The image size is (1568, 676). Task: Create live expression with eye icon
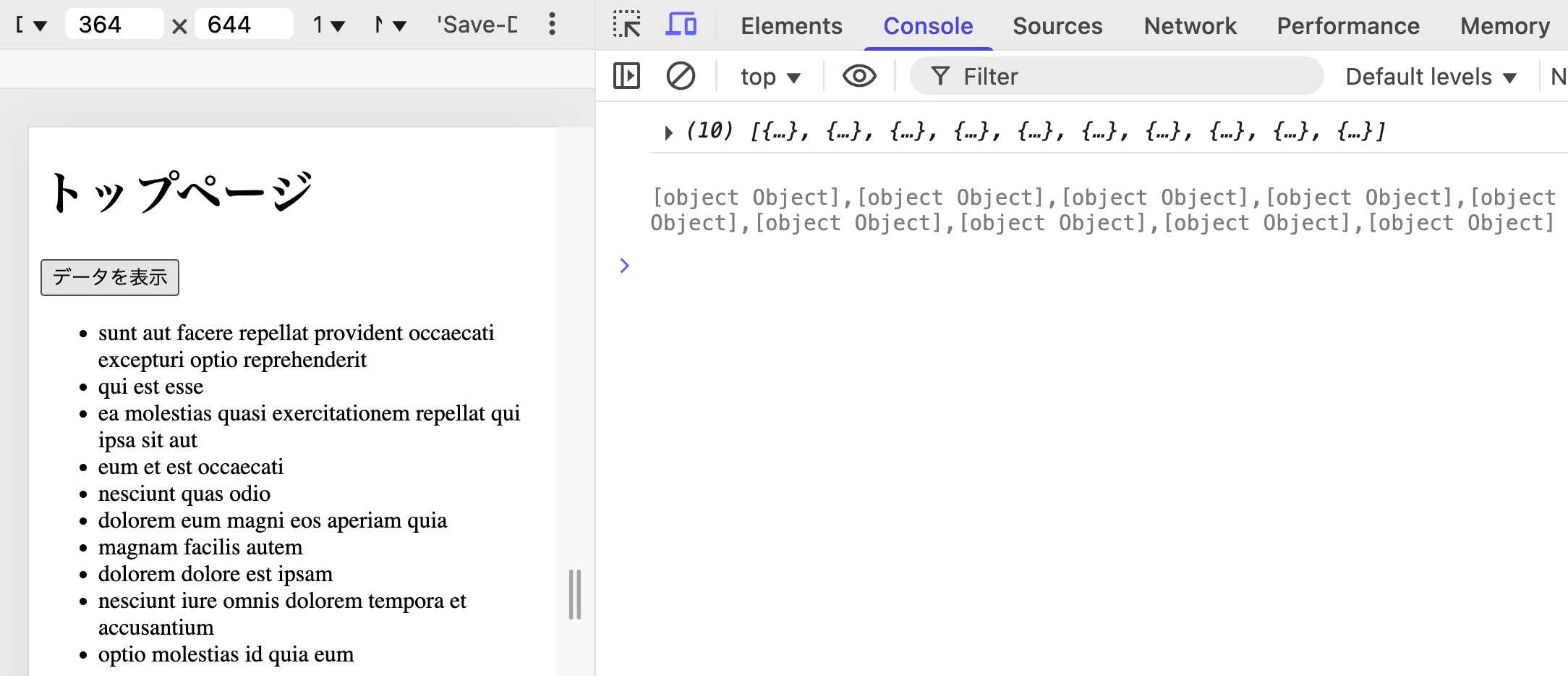859,76
